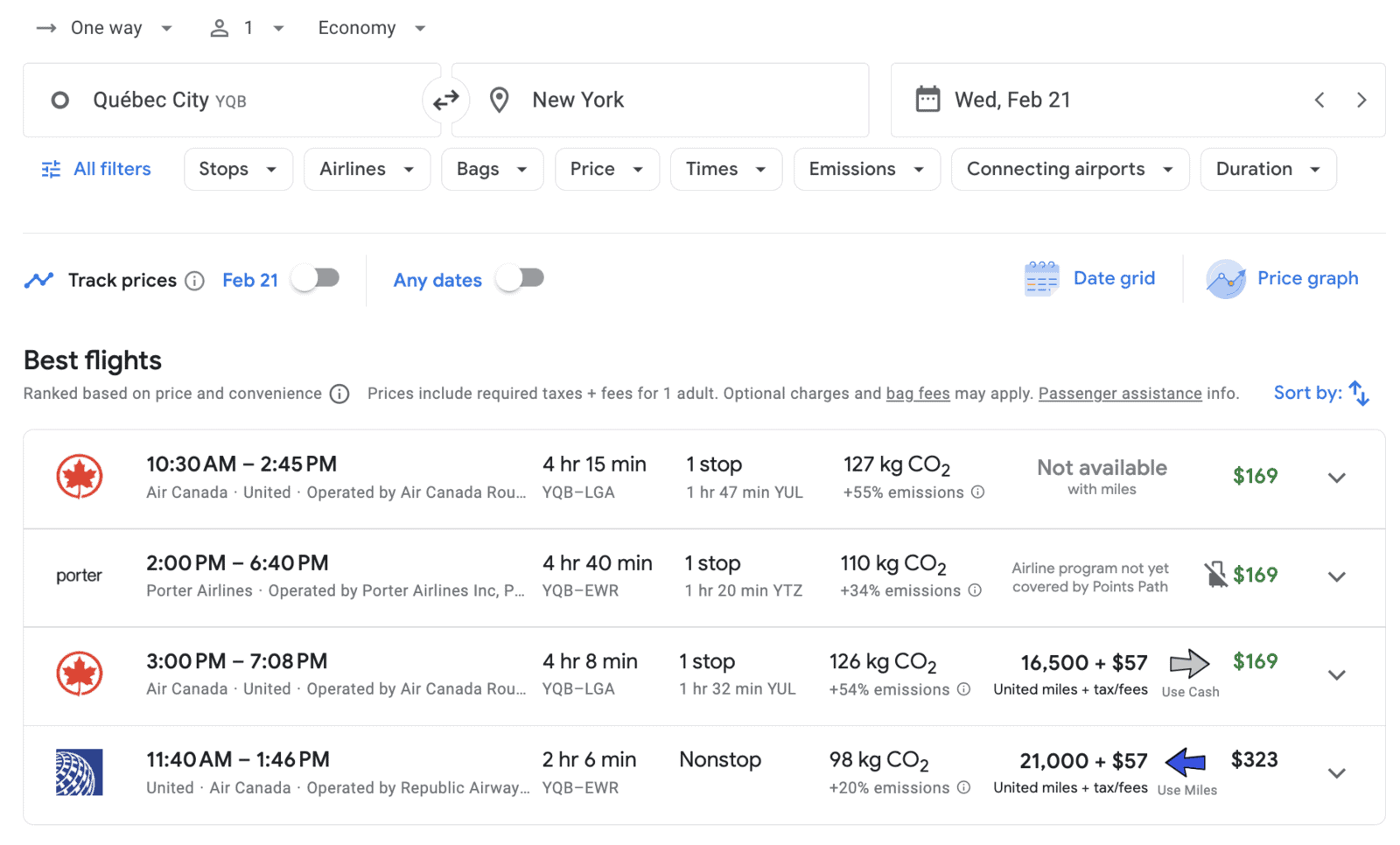
Task: Click Not available with miles text
Action: (x=1102, y=477)
